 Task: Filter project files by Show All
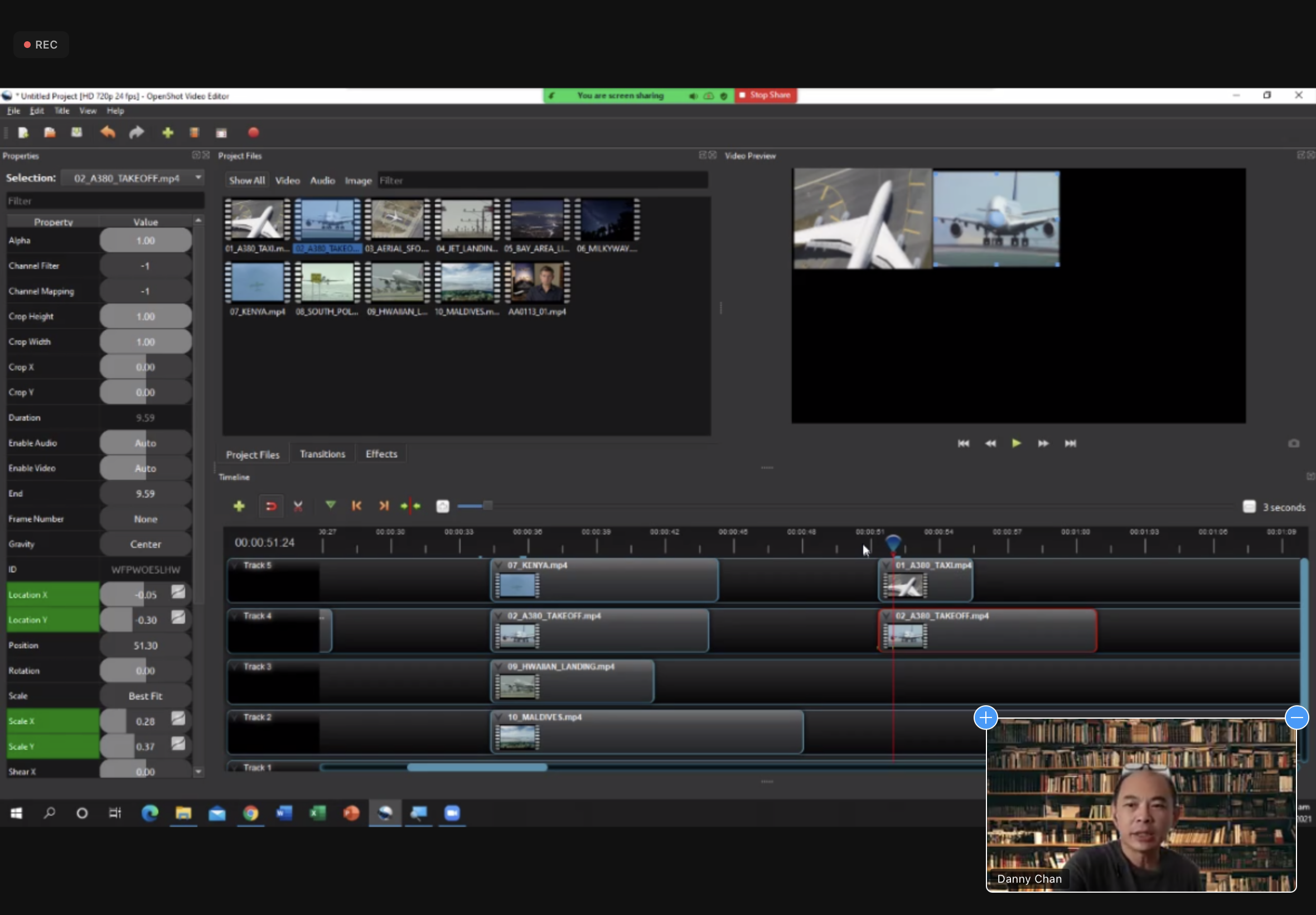(247, 181)
